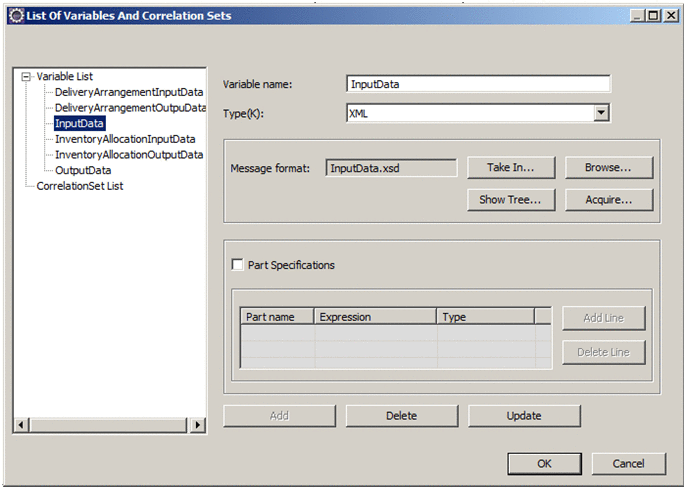687x491 pixels.
Task: Click into the Variable name field
Action: (477, 85)
